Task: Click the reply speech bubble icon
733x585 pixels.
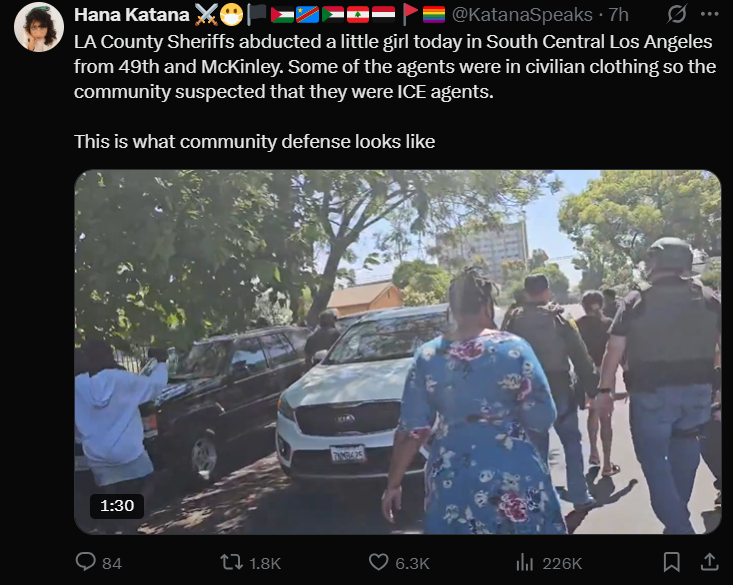Action: [x=86, y=562]
